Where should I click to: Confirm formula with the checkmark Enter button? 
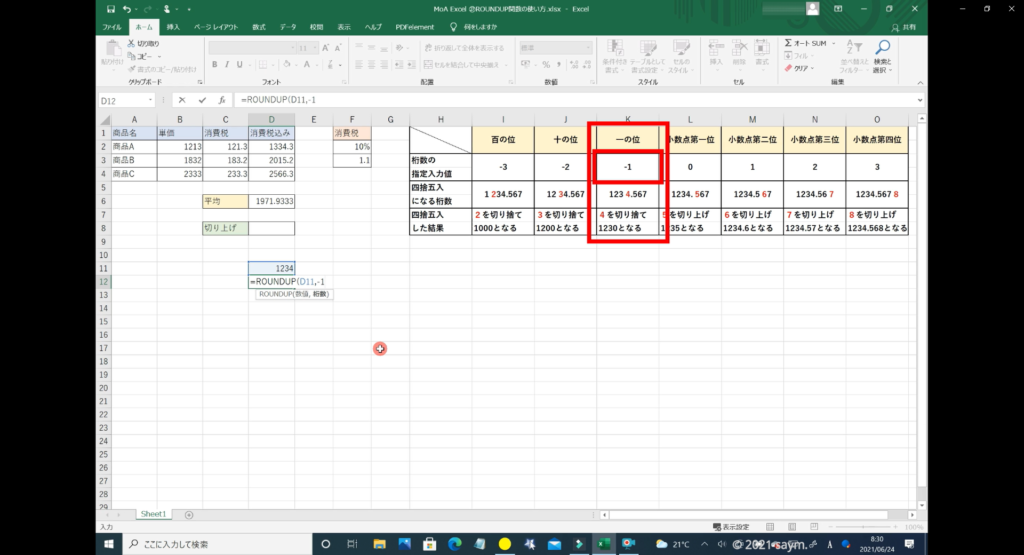tap(202, 100)
